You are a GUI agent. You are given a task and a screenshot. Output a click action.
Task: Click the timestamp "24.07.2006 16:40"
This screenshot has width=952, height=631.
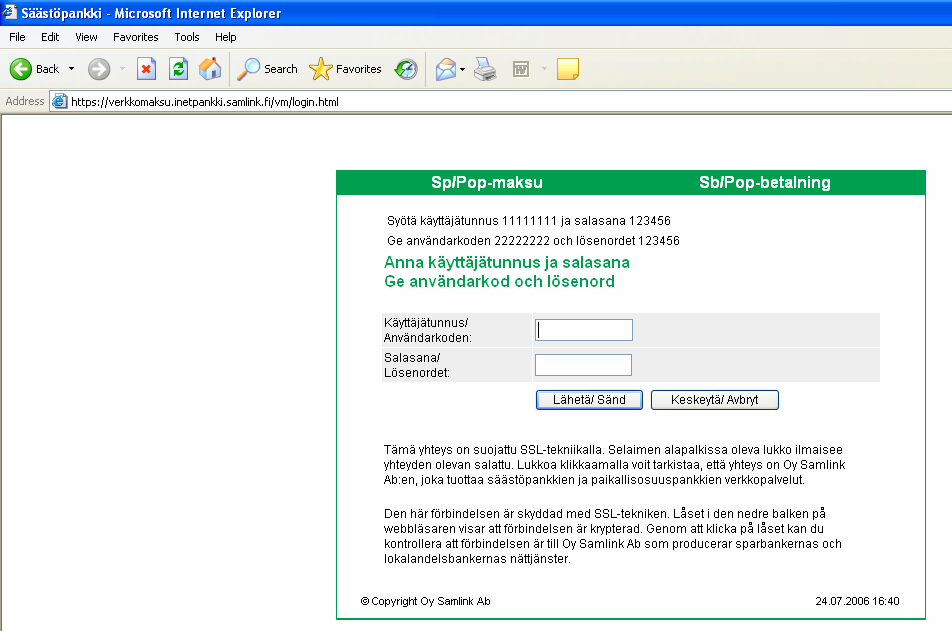pyautogui.click(x=857, y=601)
